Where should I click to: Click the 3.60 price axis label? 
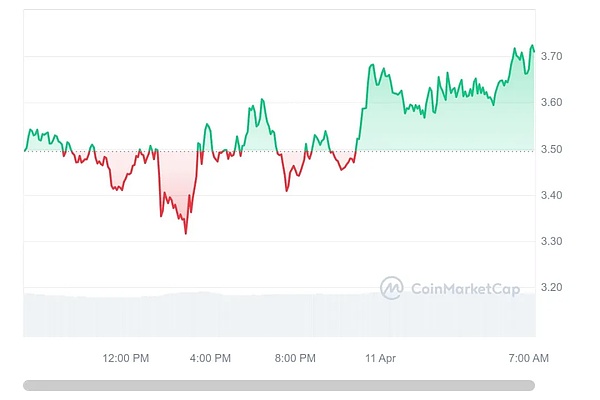(551, 103)
